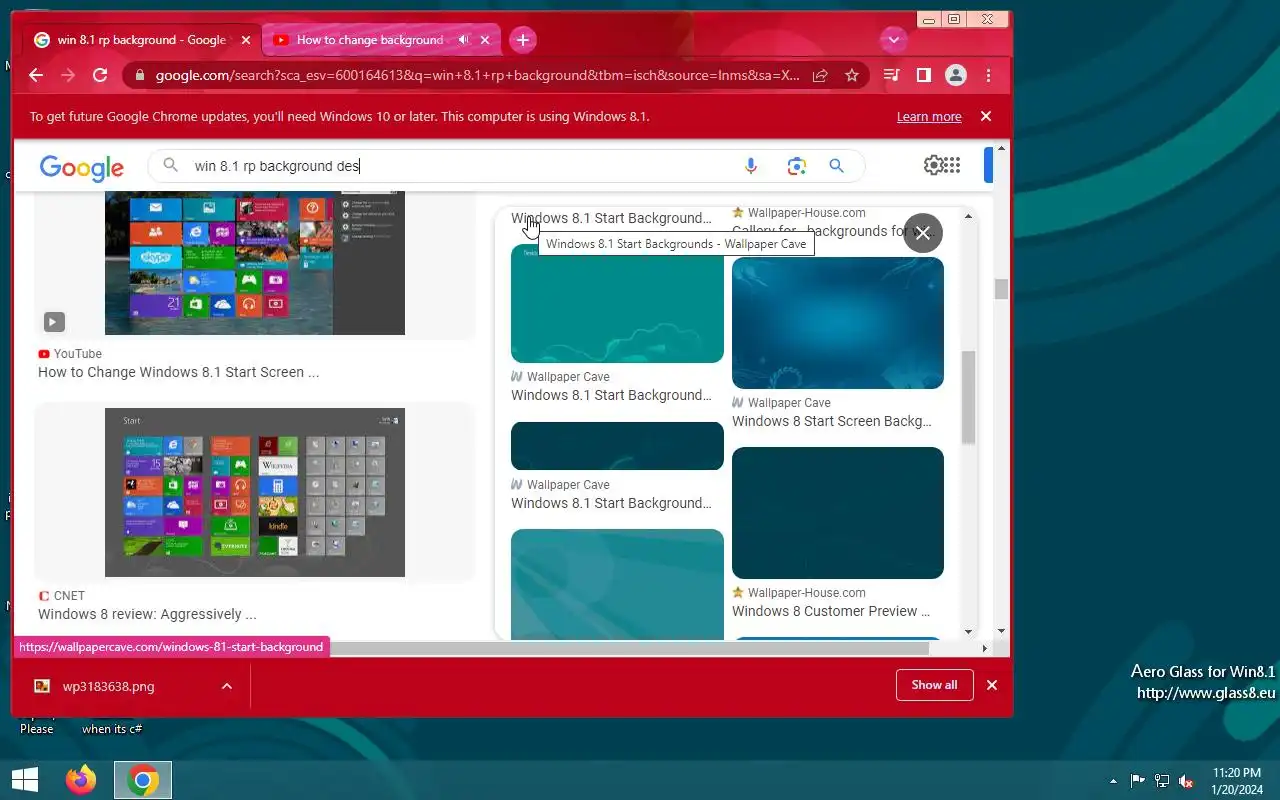
Task: Click the horizontal scrollbar right arrow
Action: (985, 648)
